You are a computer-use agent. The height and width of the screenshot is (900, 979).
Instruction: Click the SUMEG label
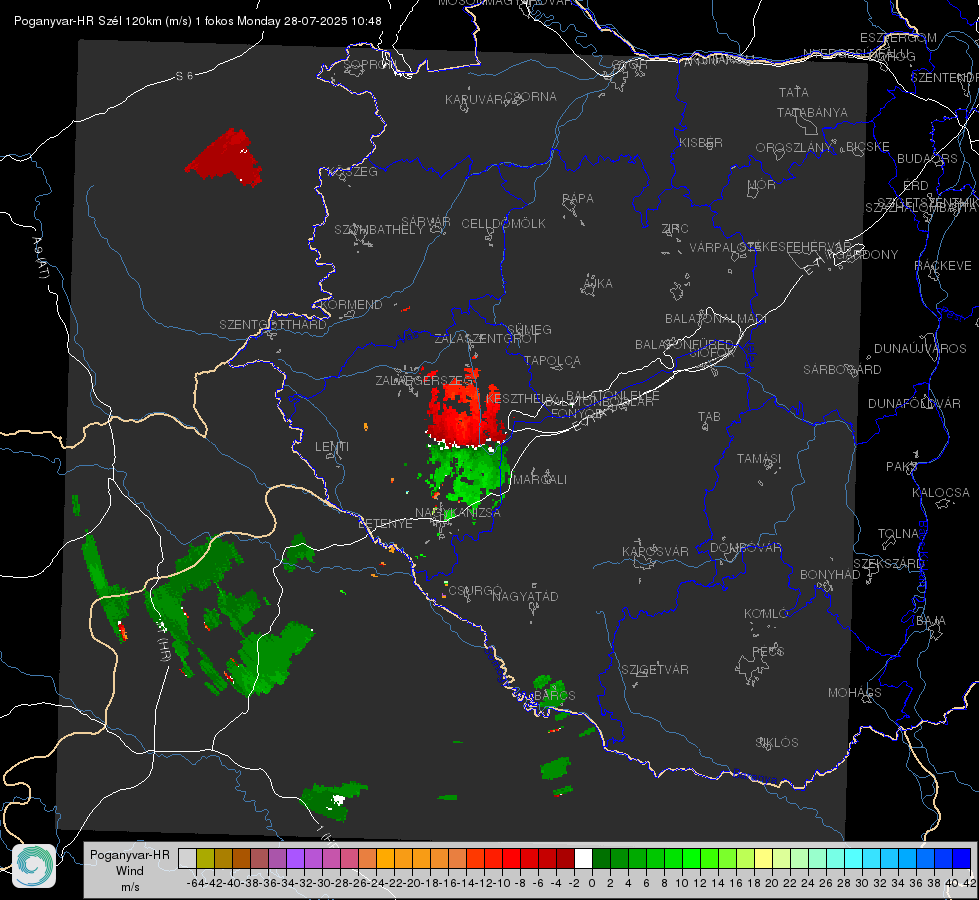529,330
